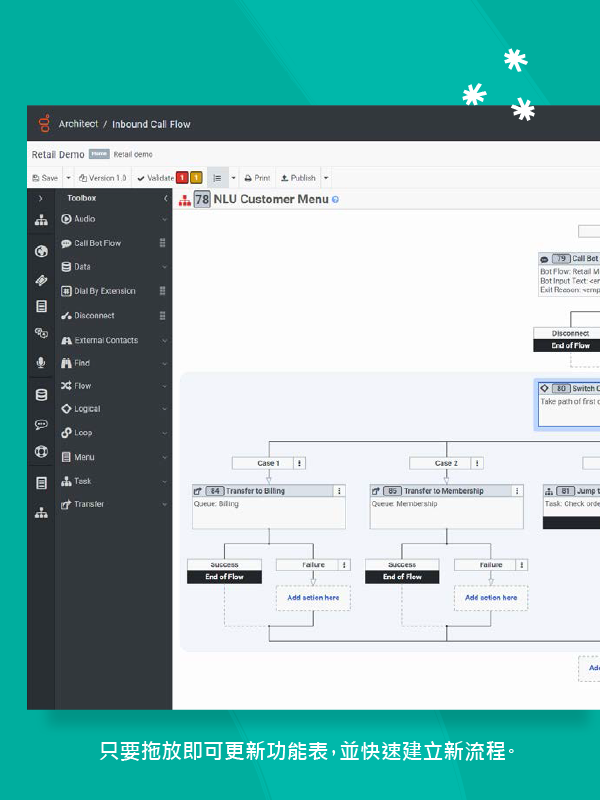Click the drag handle beside Call Bot Flow
The image size is (600, 800).
point(162,243)
